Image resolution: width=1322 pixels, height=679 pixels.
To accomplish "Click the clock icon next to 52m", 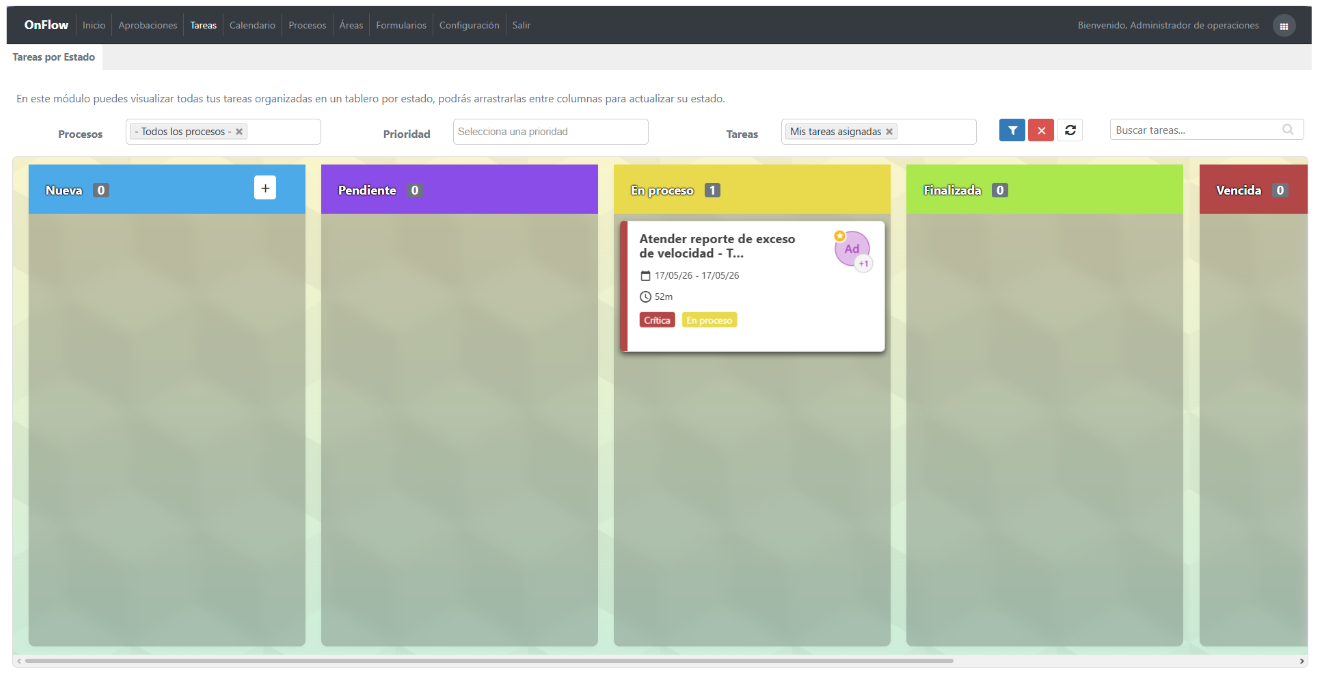I will coord(645,297).
